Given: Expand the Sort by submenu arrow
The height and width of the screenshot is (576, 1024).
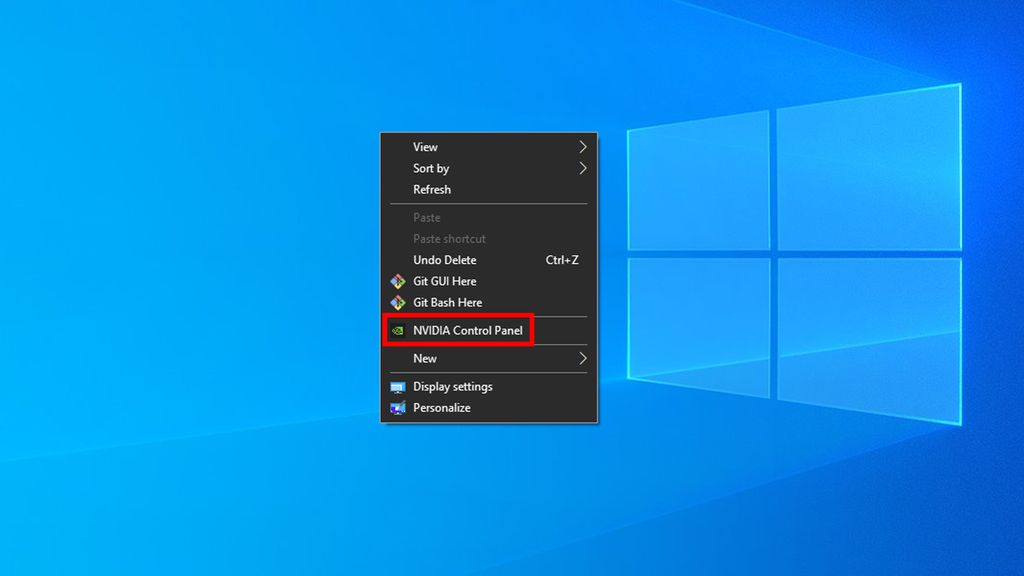Looking at the screenshot, I should coord(583,168).
